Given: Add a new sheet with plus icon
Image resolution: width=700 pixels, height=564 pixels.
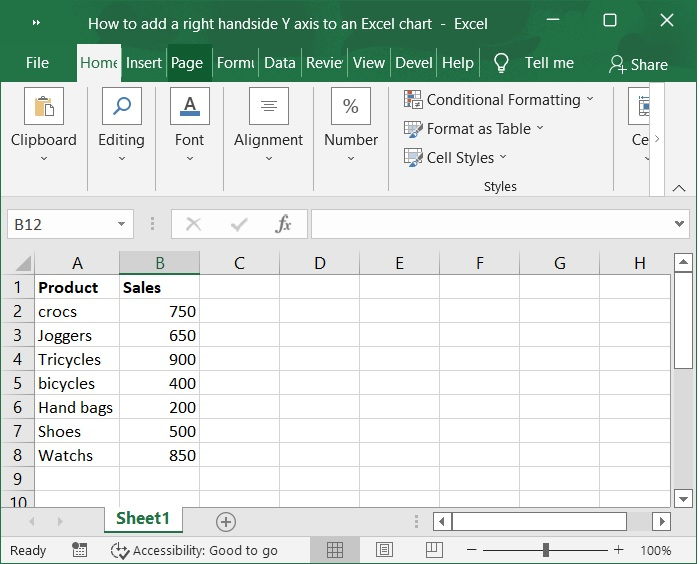Looking at the screenshot, I should 226,522.
